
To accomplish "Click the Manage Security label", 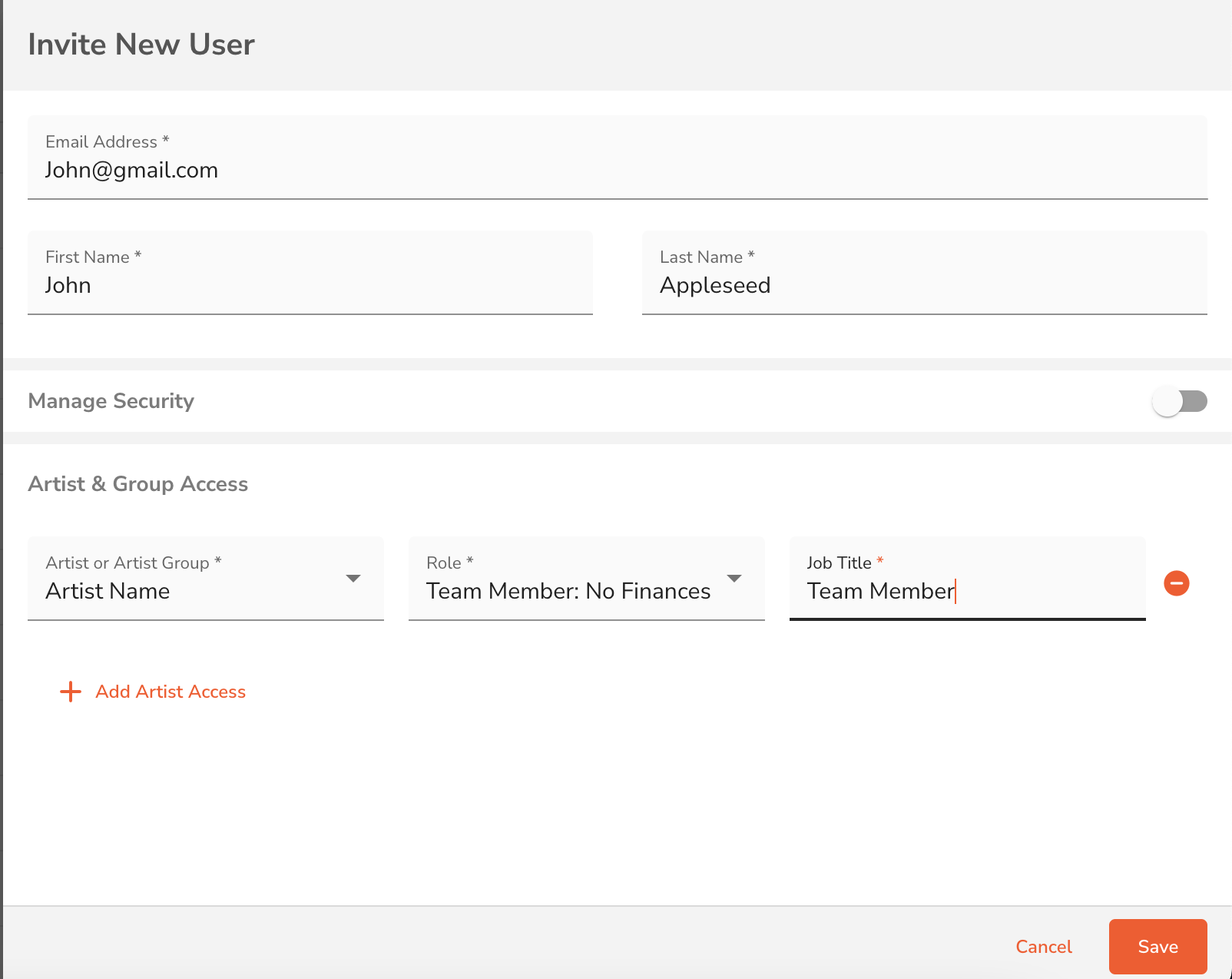I will tap(111, 401).
